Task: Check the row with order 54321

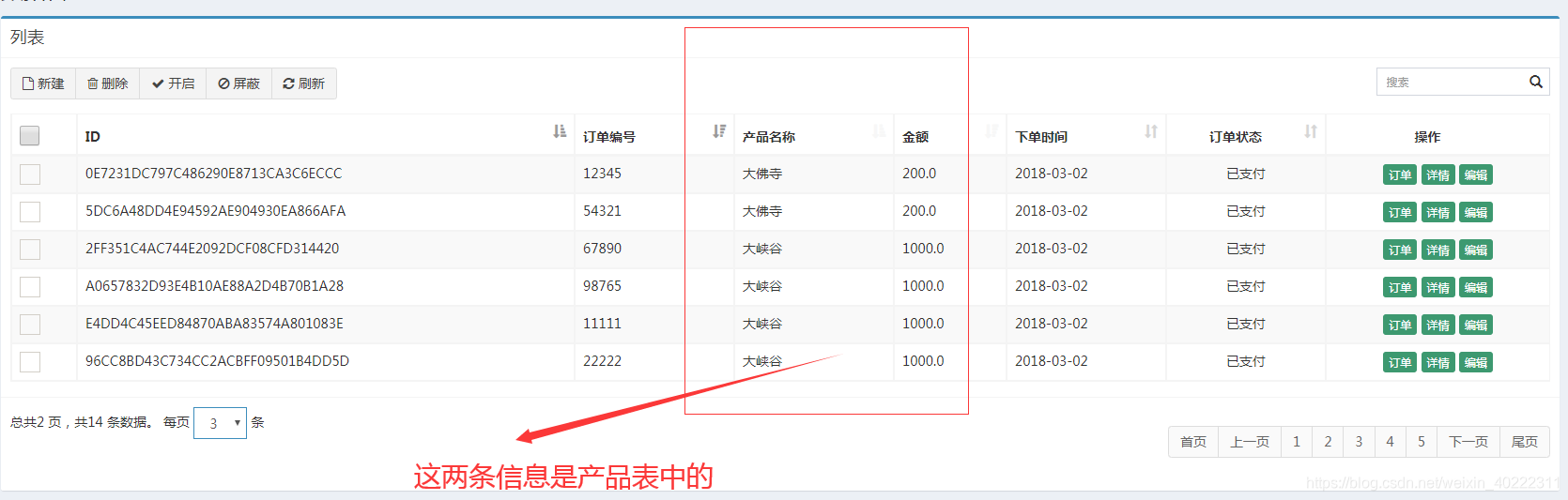Action: tap(30, 212)
